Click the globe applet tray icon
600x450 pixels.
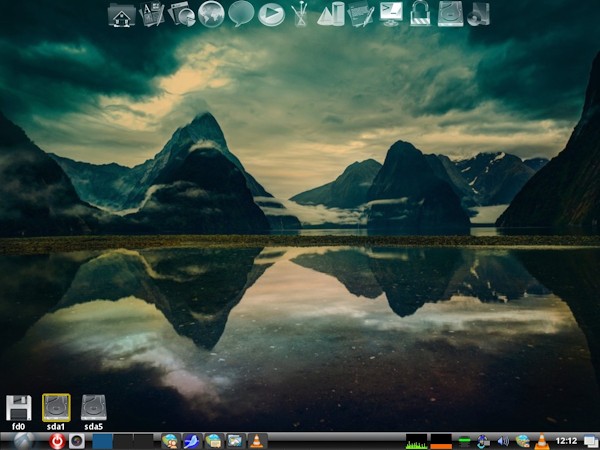click(522, 441)
